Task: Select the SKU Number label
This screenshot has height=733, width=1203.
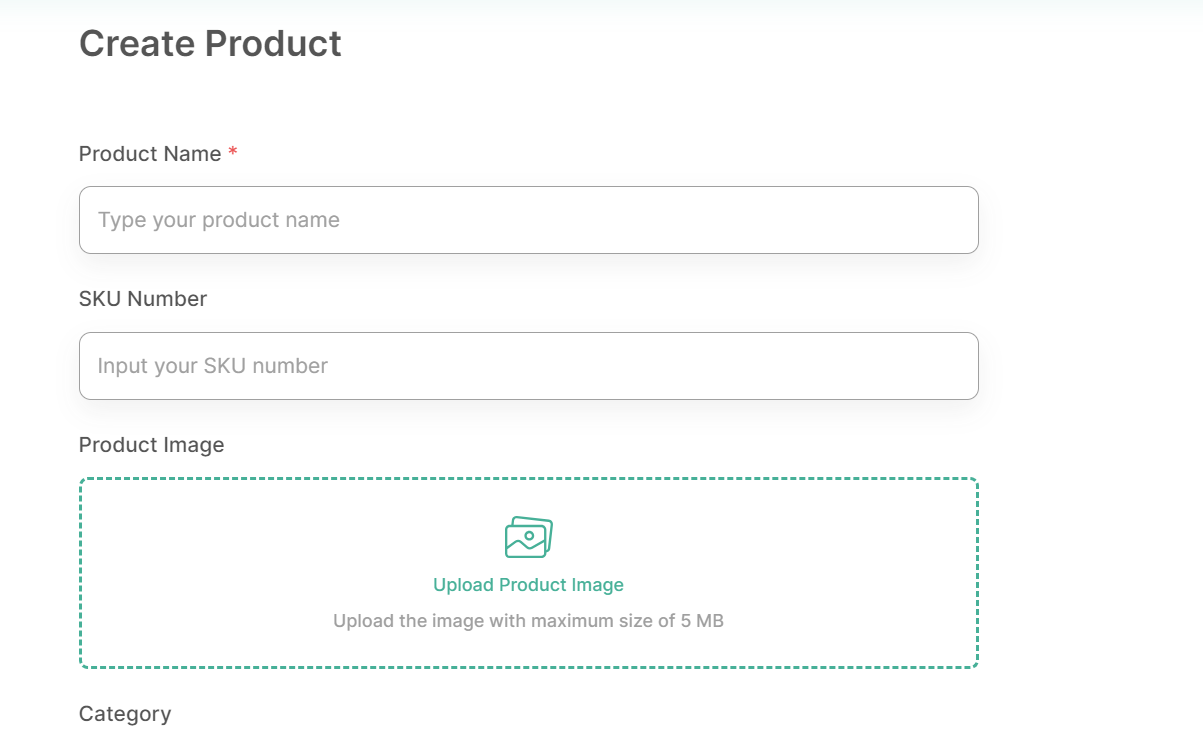Action: pyautogui.click(x=143, y=299)
